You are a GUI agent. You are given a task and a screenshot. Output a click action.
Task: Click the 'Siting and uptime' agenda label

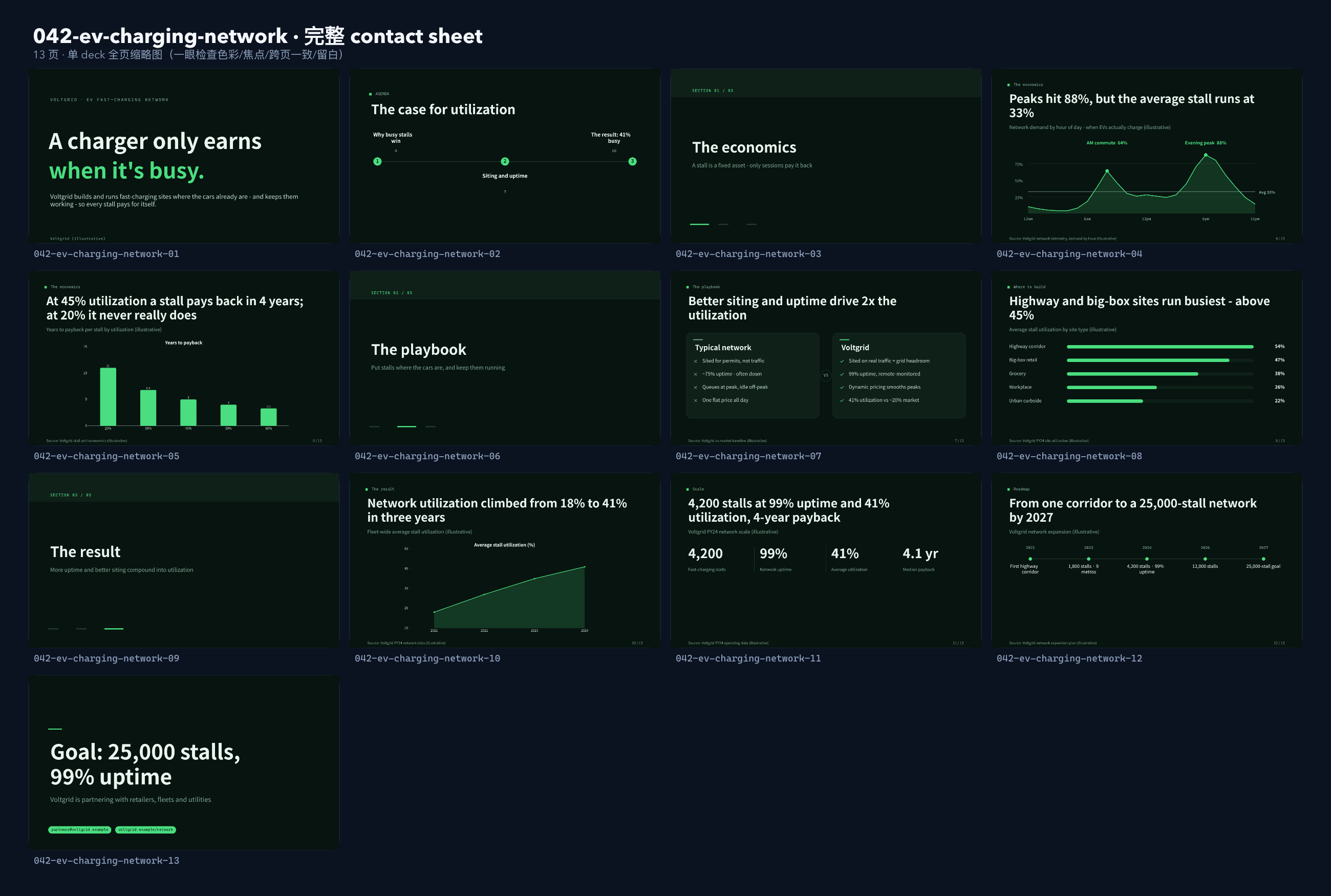(x=505, y=176)
